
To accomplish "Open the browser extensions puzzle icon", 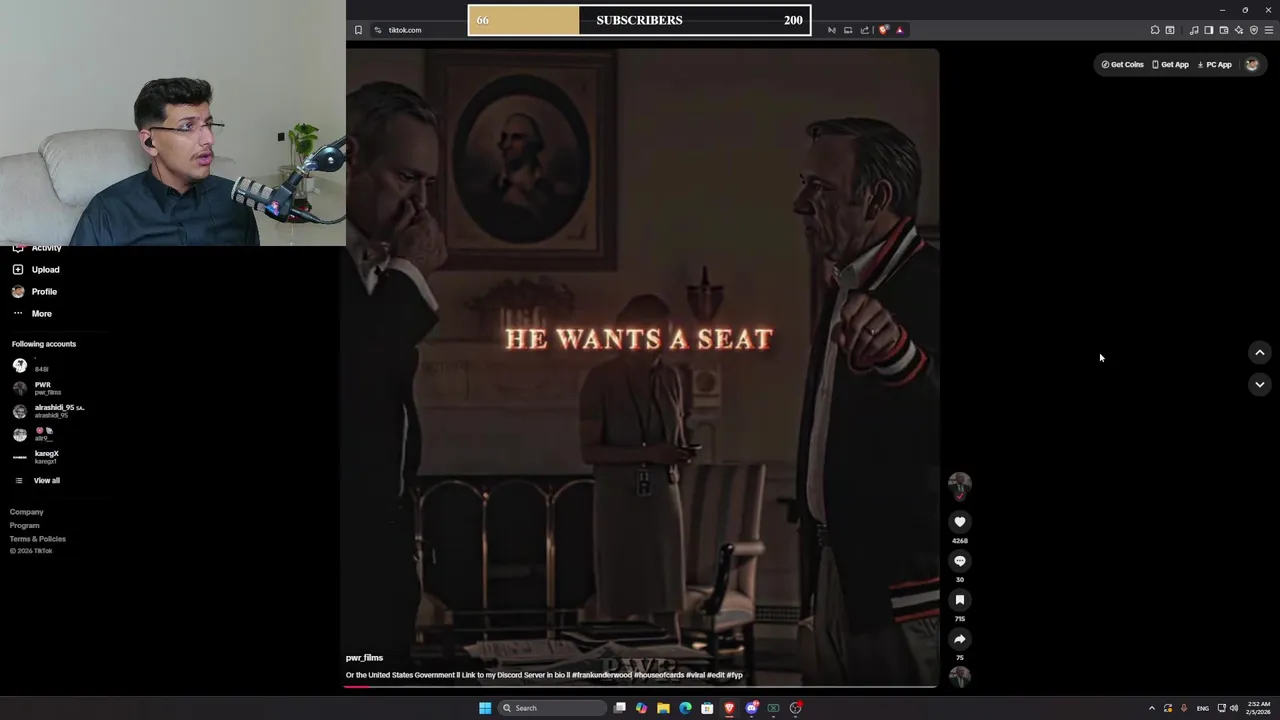I will (1155, 30).
